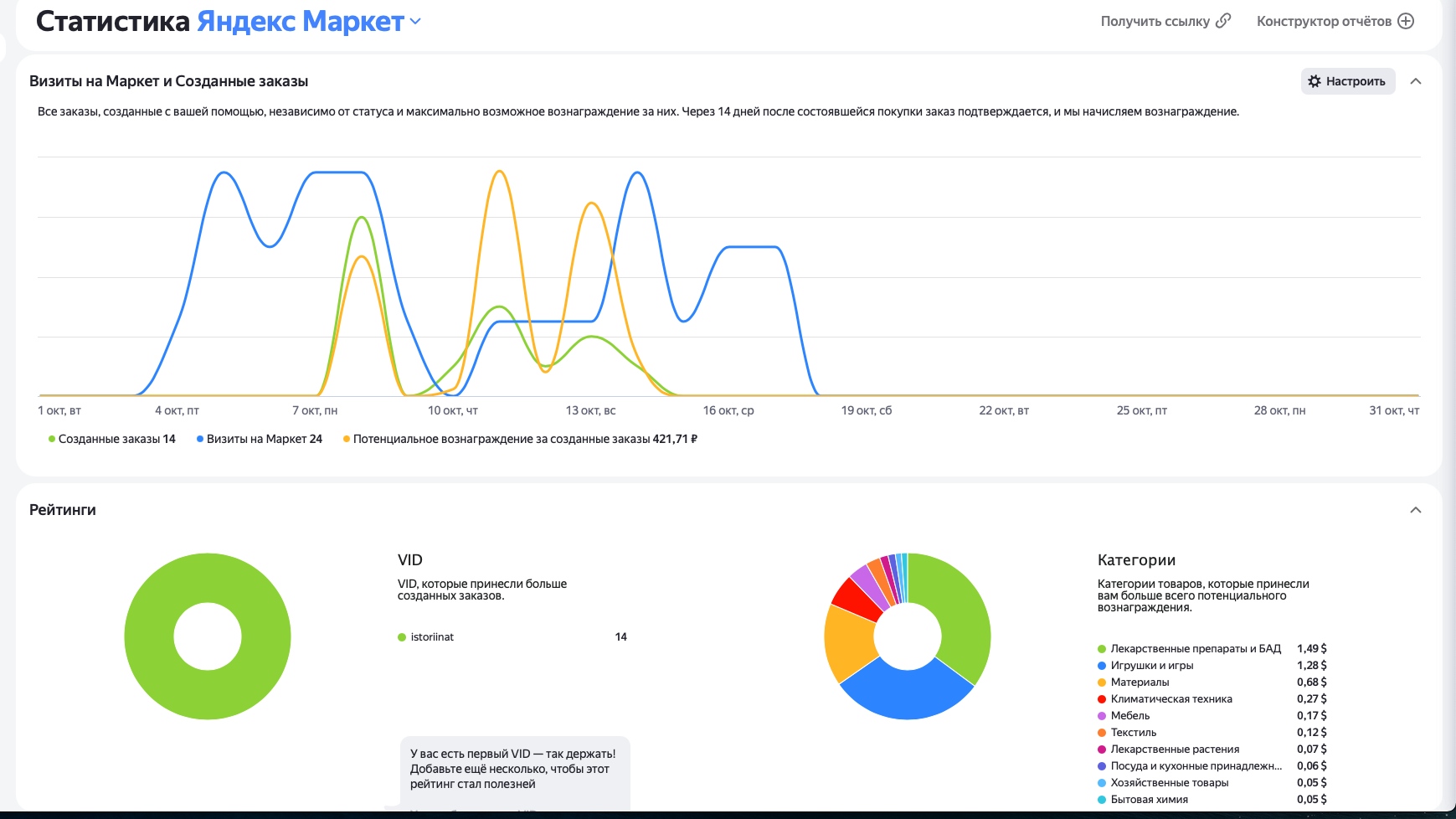The image size is (1456, 819).
Task: Click the first VID tip tooltip
Action: (515, 773)
